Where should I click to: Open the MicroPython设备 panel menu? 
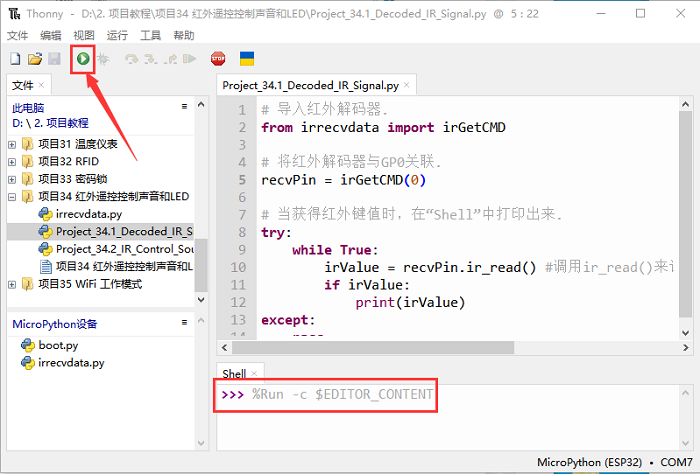[184, 323]
